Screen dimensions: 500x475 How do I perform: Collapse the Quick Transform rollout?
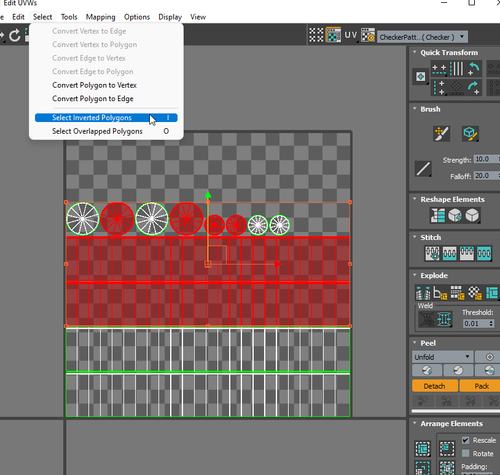415,52
